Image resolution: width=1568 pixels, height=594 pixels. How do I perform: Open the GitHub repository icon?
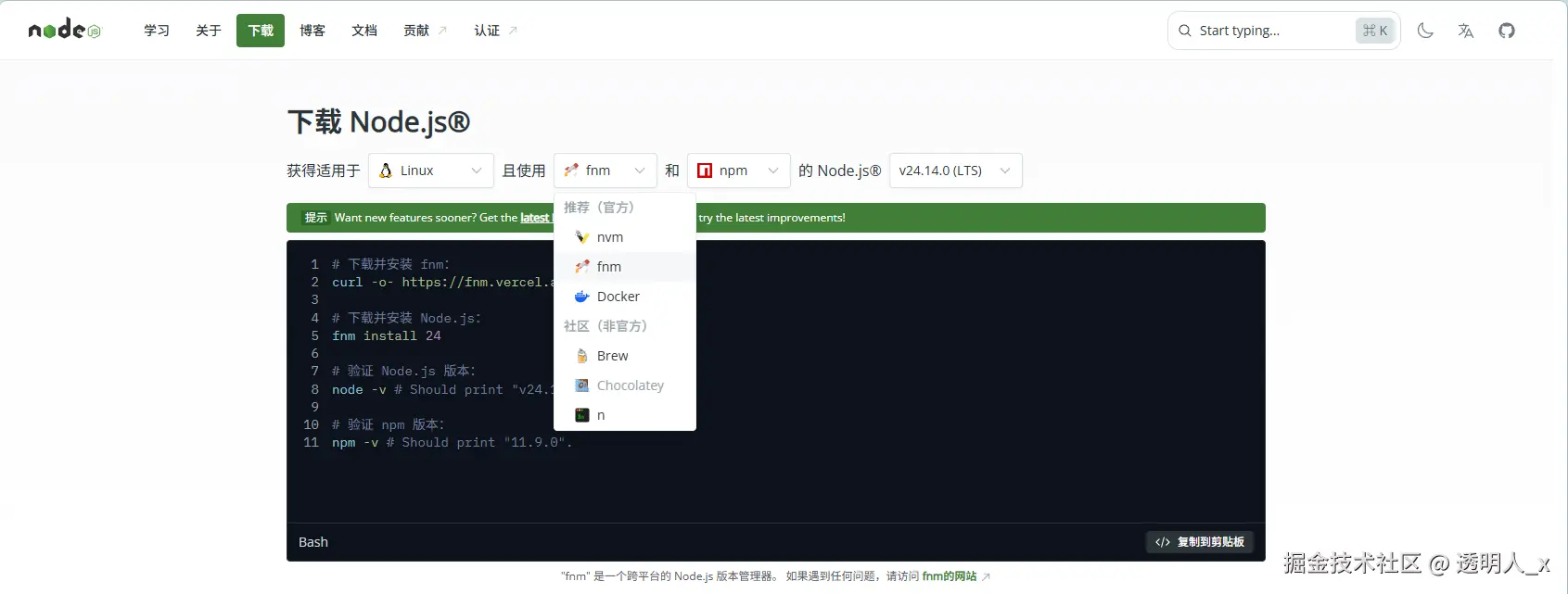click(1507, 31)
